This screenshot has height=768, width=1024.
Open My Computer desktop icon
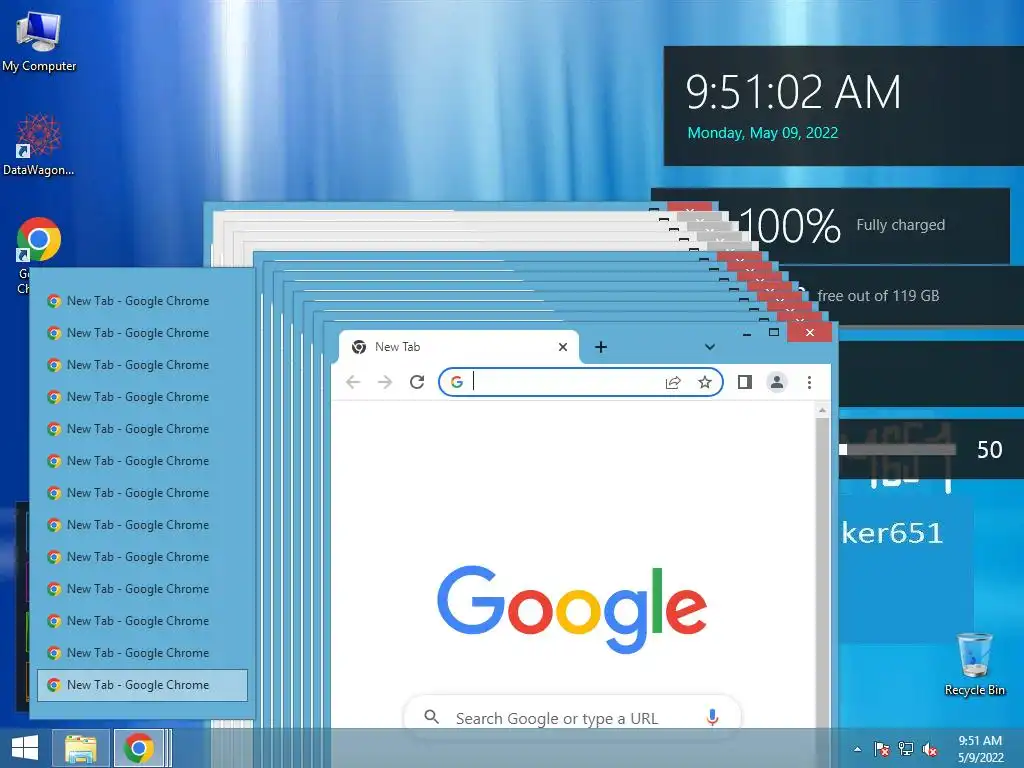39,40
